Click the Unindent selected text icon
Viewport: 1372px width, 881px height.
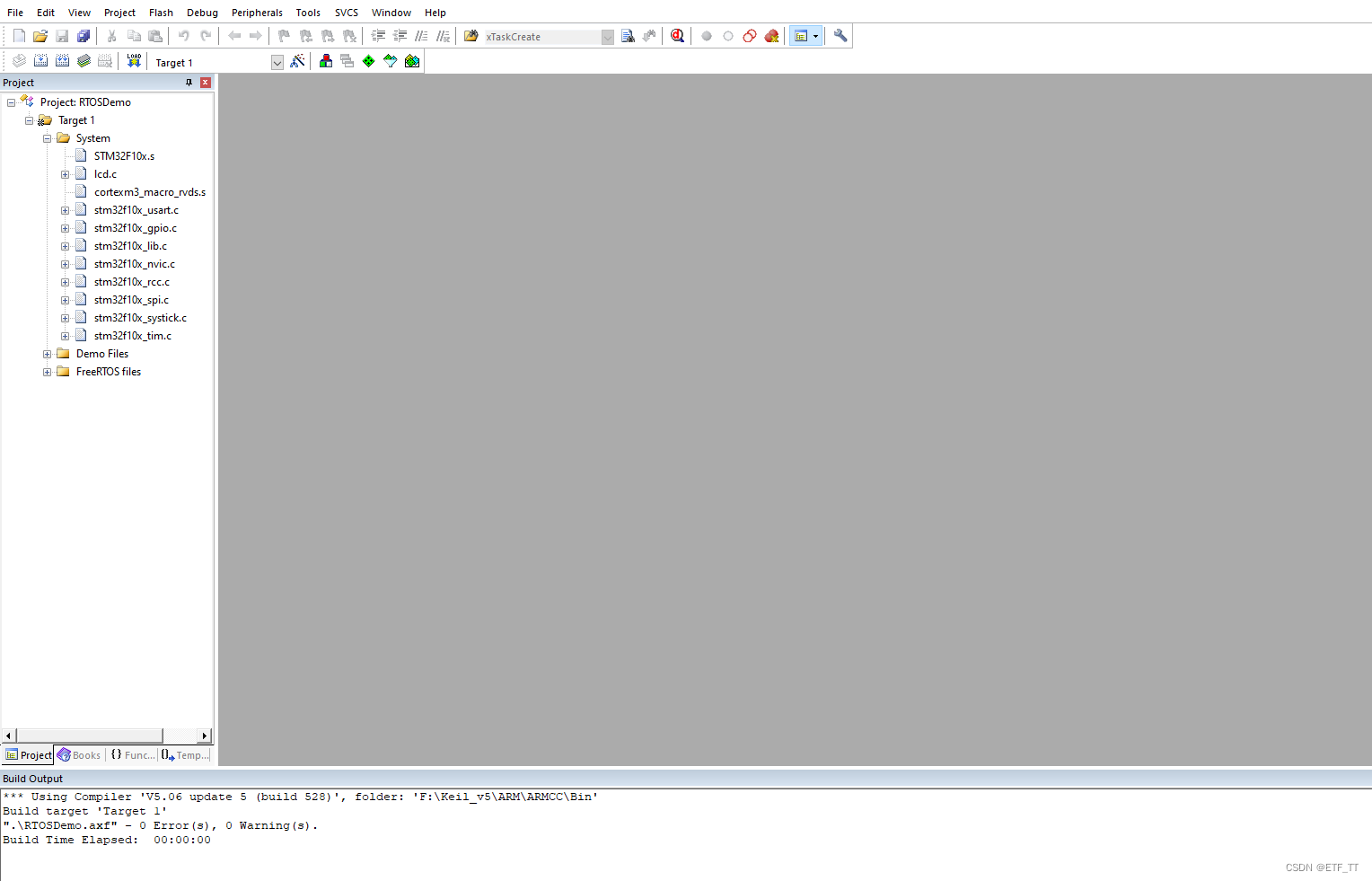[400, 36]
